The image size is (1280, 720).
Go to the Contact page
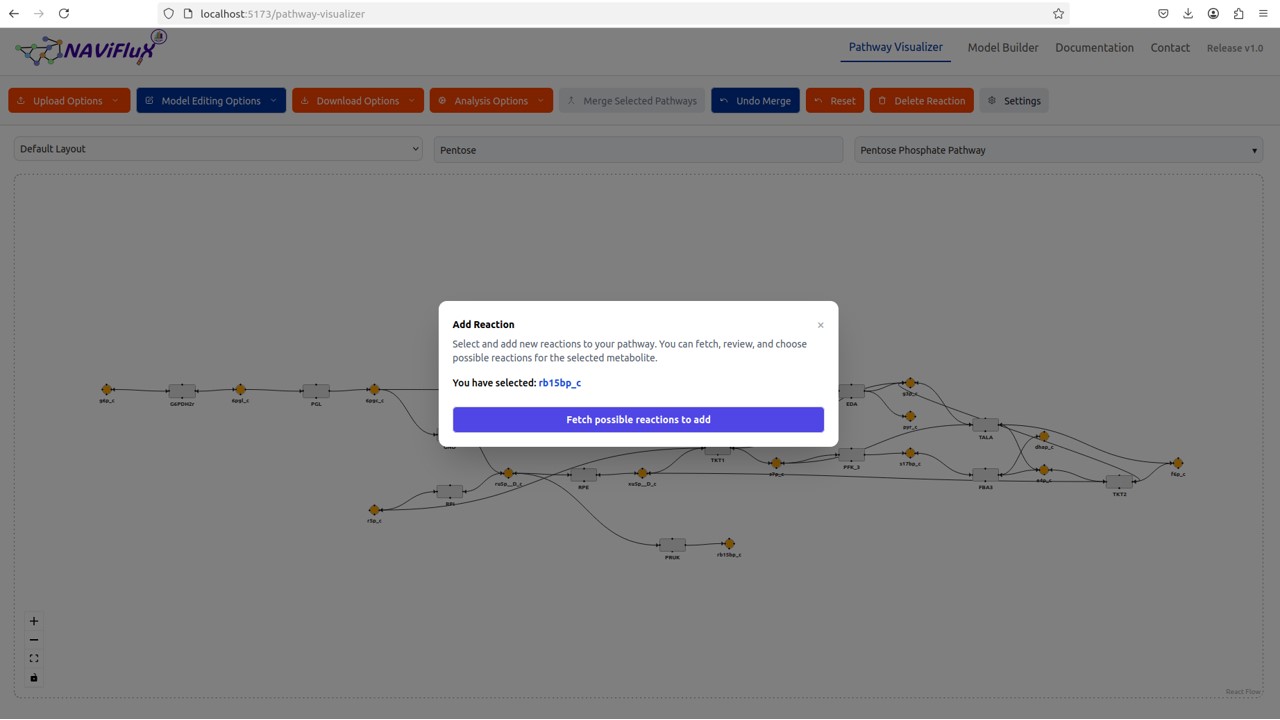tap(1169, 48)
